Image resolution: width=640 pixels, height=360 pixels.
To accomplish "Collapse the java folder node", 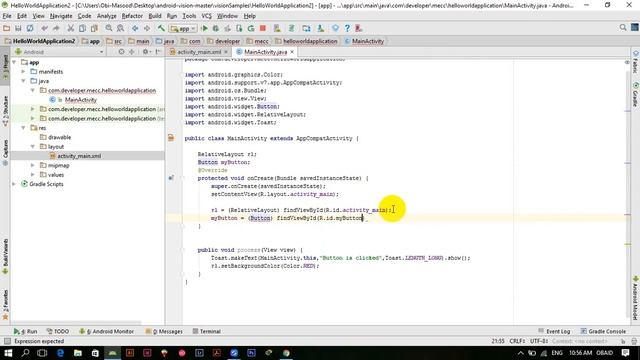I will coord(23,81).
